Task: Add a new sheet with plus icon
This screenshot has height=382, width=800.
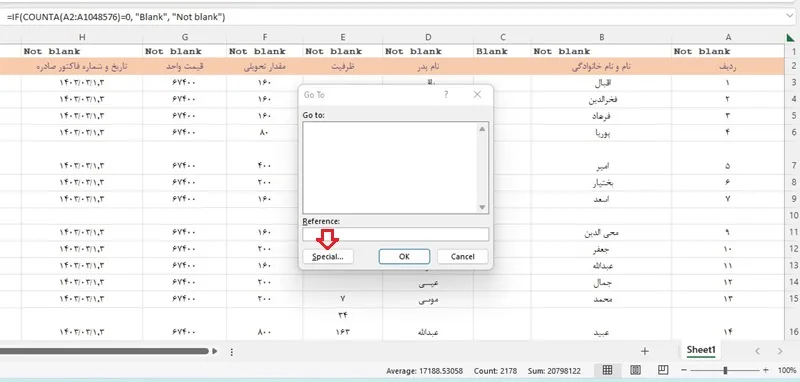Action: pos(645,351)
